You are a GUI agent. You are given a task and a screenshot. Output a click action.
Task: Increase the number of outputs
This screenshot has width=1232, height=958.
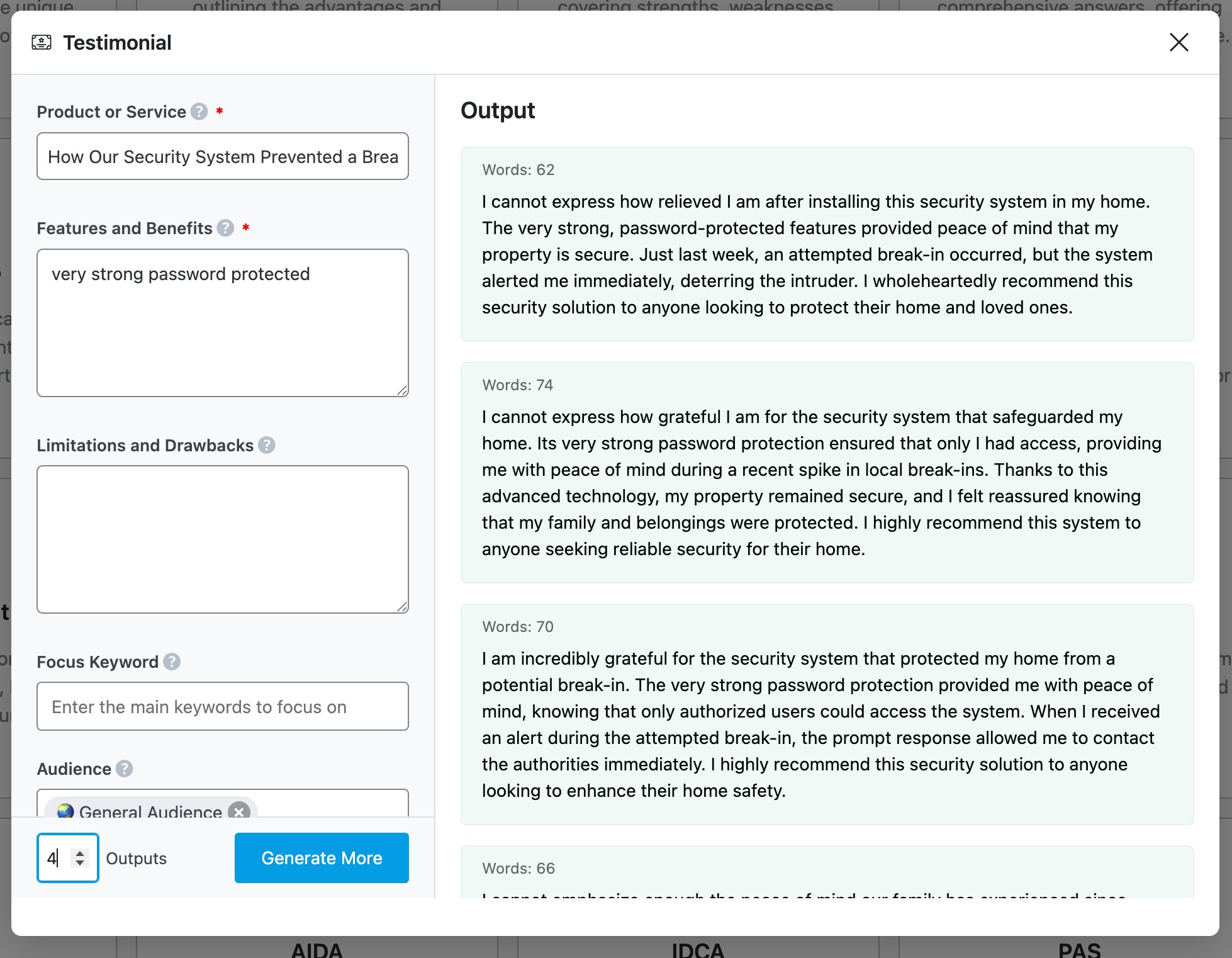click(x=80, y=853)
